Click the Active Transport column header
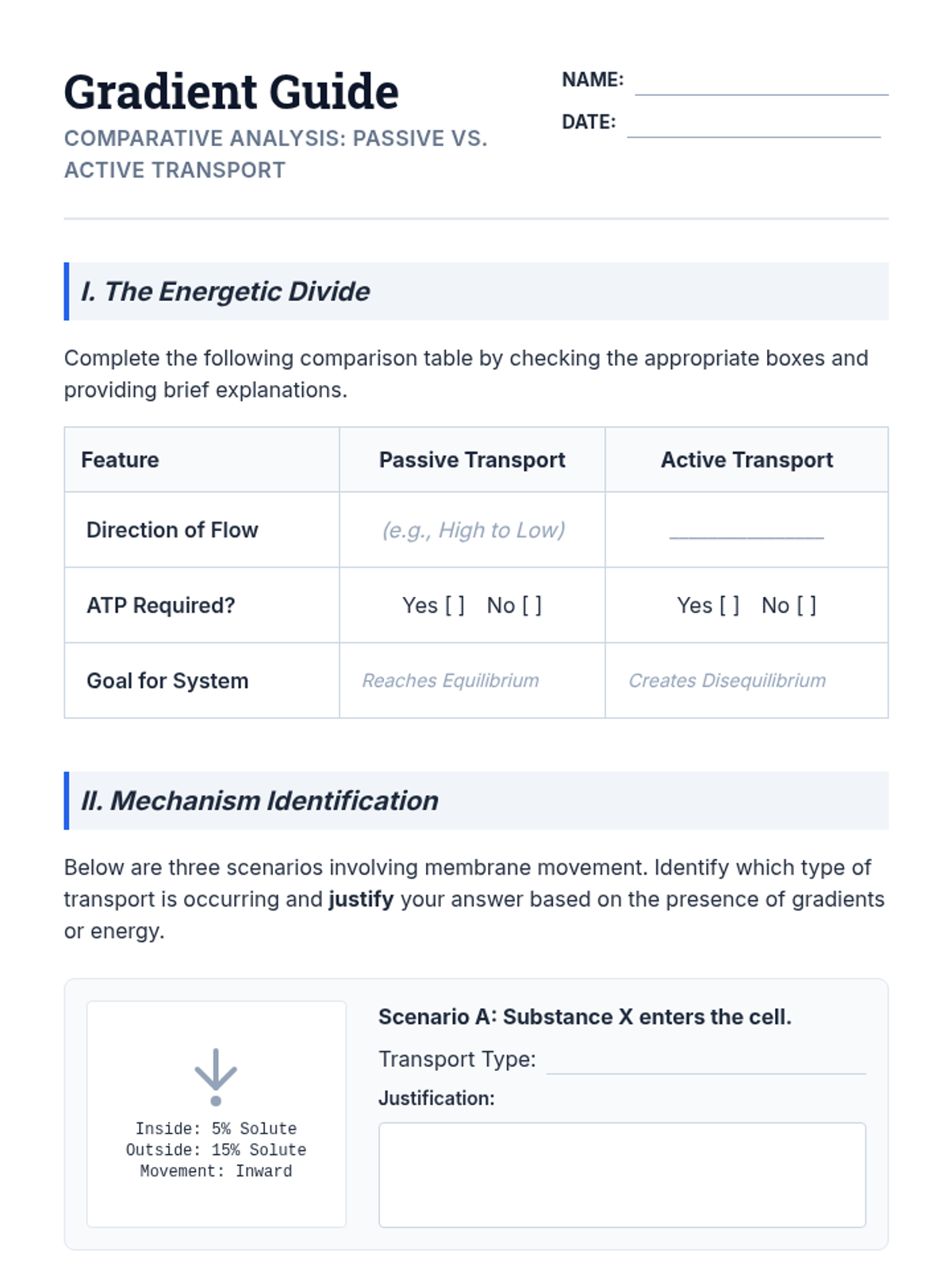The width and height of the screenshot is (952, 1270). click(x=747, y=460)
